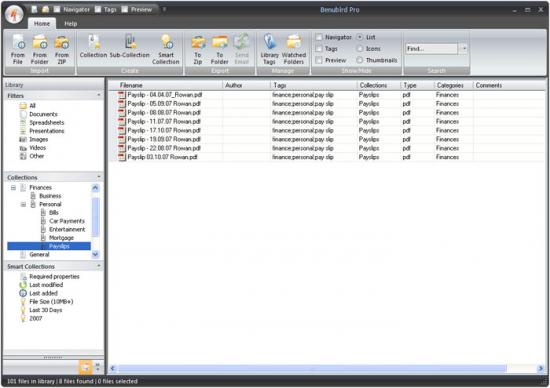This screenshot has width=550, height=388.
Task: Collapse the Collections panel section
Action: (99, 177)
